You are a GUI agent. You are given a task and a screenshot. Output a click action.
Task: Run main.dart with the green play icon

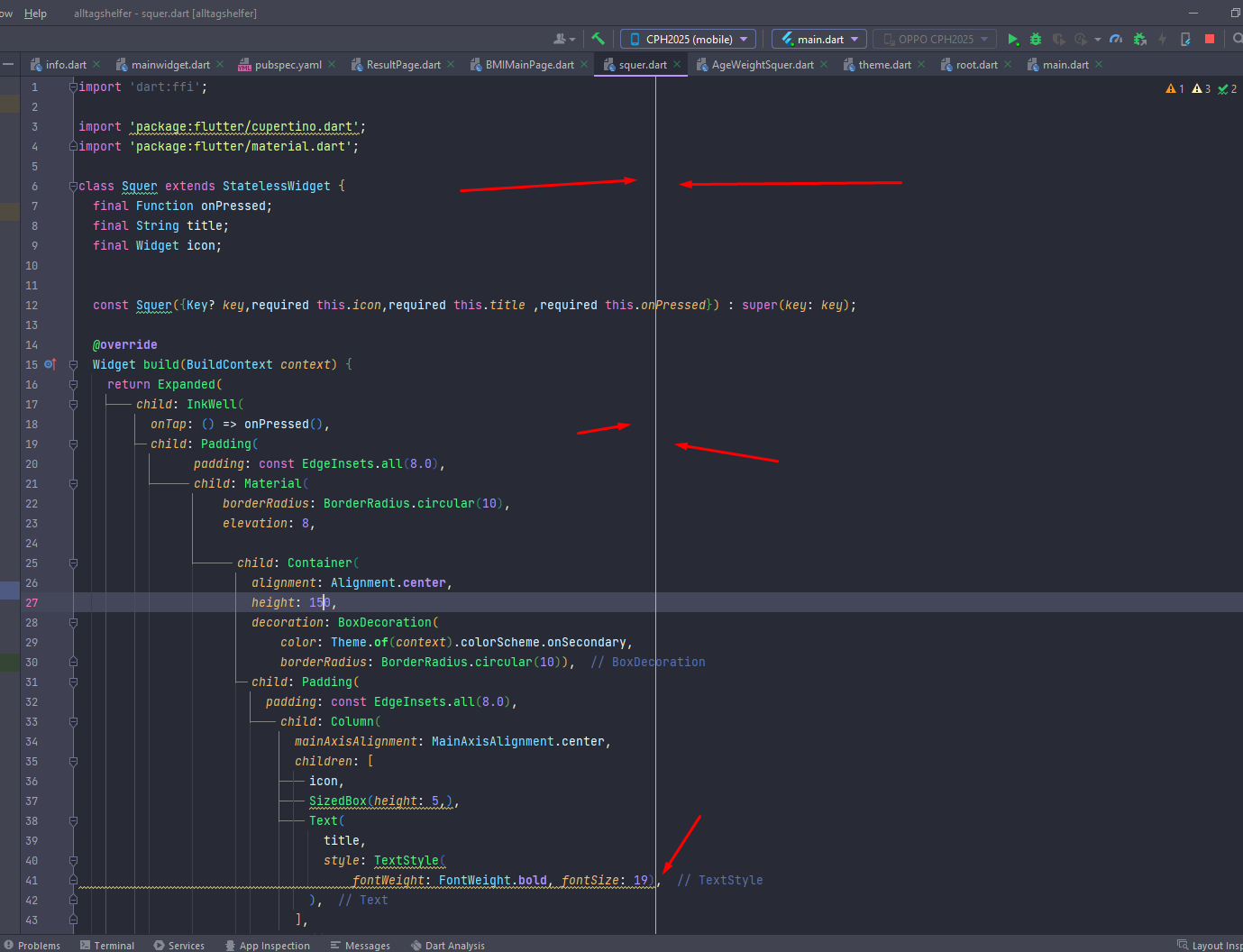(1013, 39)
